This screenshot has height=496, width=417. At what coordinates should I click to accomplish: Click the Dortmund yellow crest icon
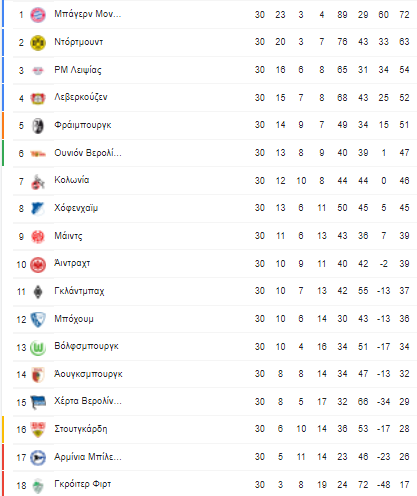coord(38,43)
